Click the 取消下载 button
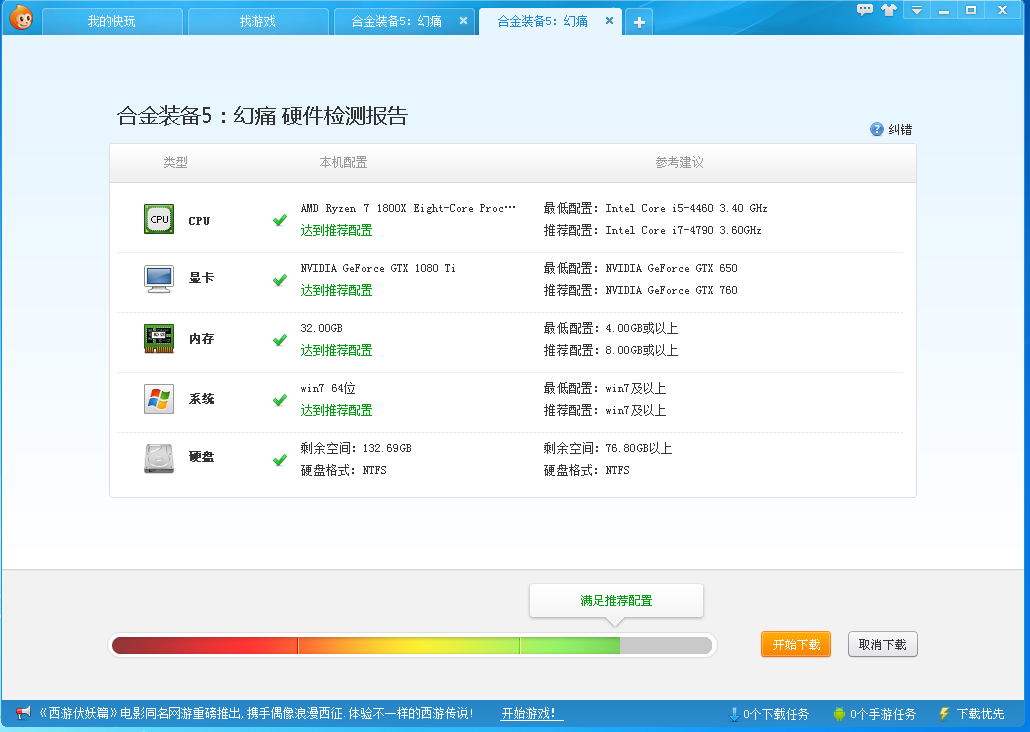 [x=882, y=645]
